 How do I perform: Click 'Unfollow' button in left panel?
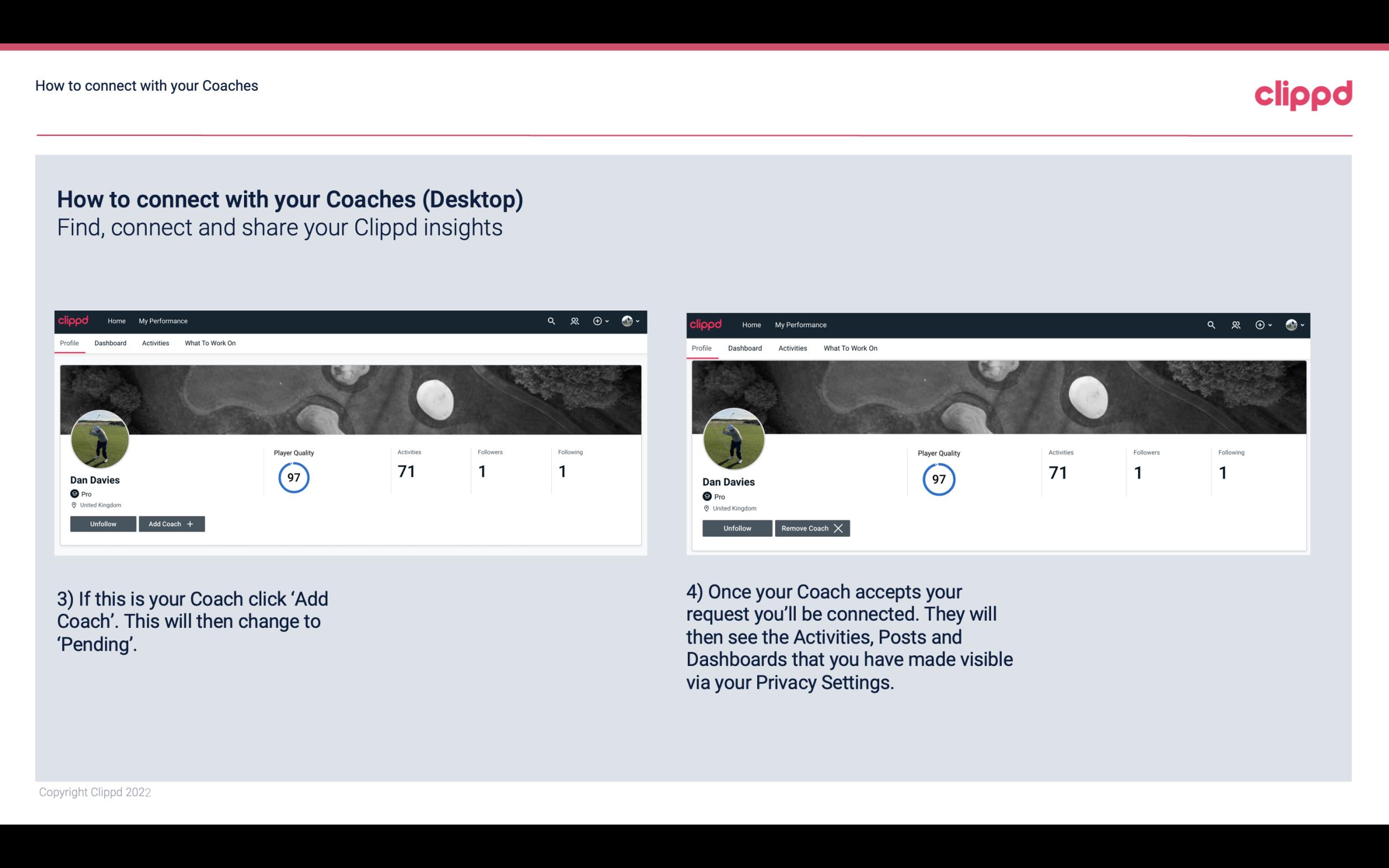pos(103,523)
